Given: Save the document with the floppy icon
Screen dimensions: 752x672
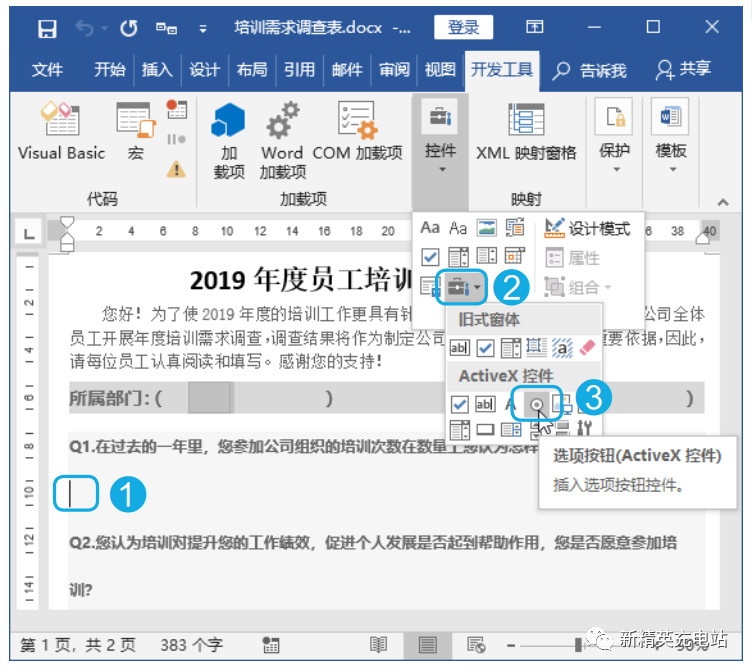Looking at the screenshot, I should (x=47, y=29).
